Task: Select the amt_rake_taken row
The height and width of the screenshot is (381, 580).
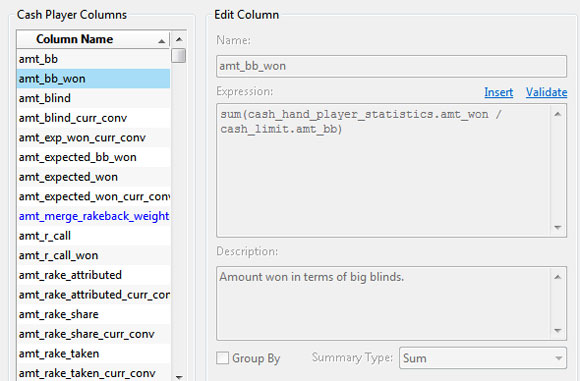Action: (x=94, y=353)
